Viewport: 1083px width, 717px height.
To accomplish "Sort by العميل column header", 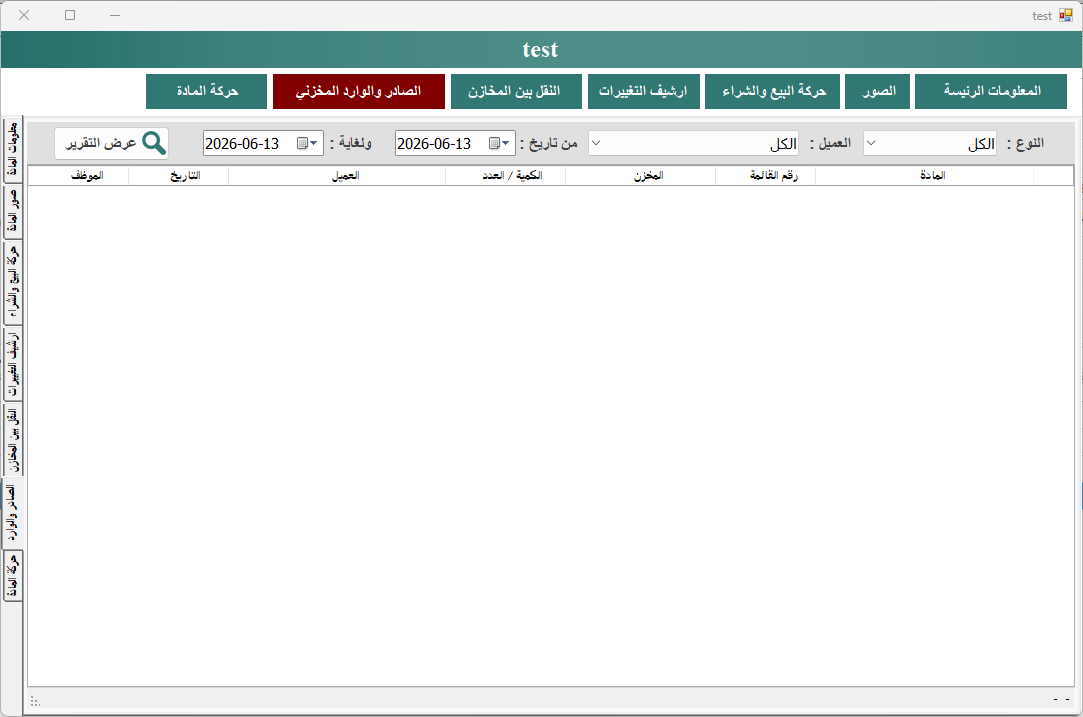I will tap(337, 175).
